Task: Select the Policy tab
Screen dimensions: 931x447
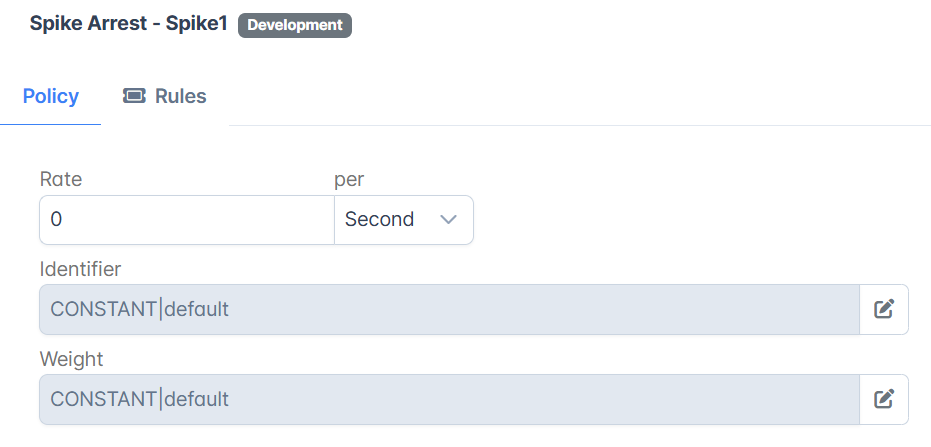Action: pos(50,96)
